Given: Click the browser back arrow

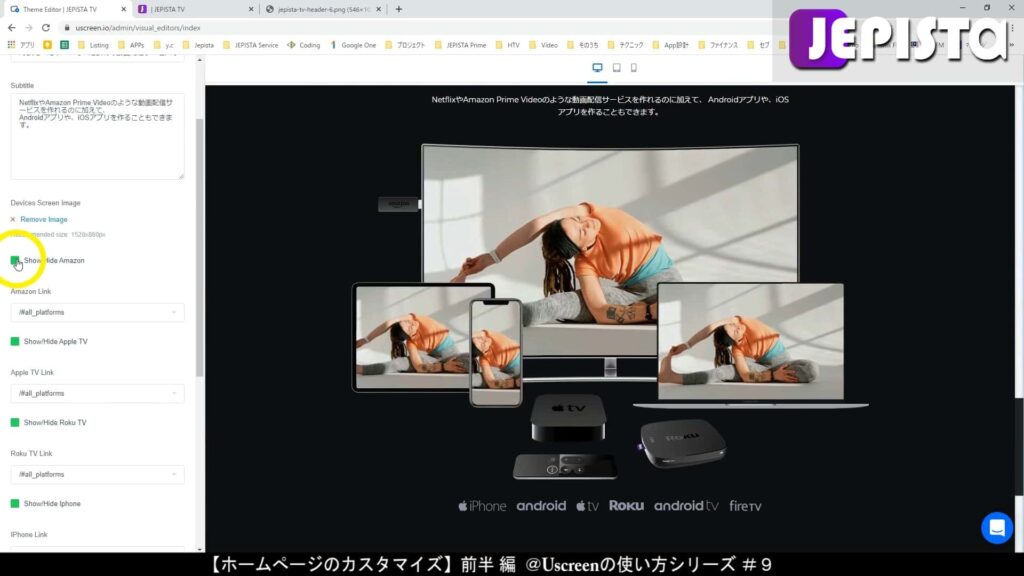Looking at the screenshot, I should (x=12, y=27).
